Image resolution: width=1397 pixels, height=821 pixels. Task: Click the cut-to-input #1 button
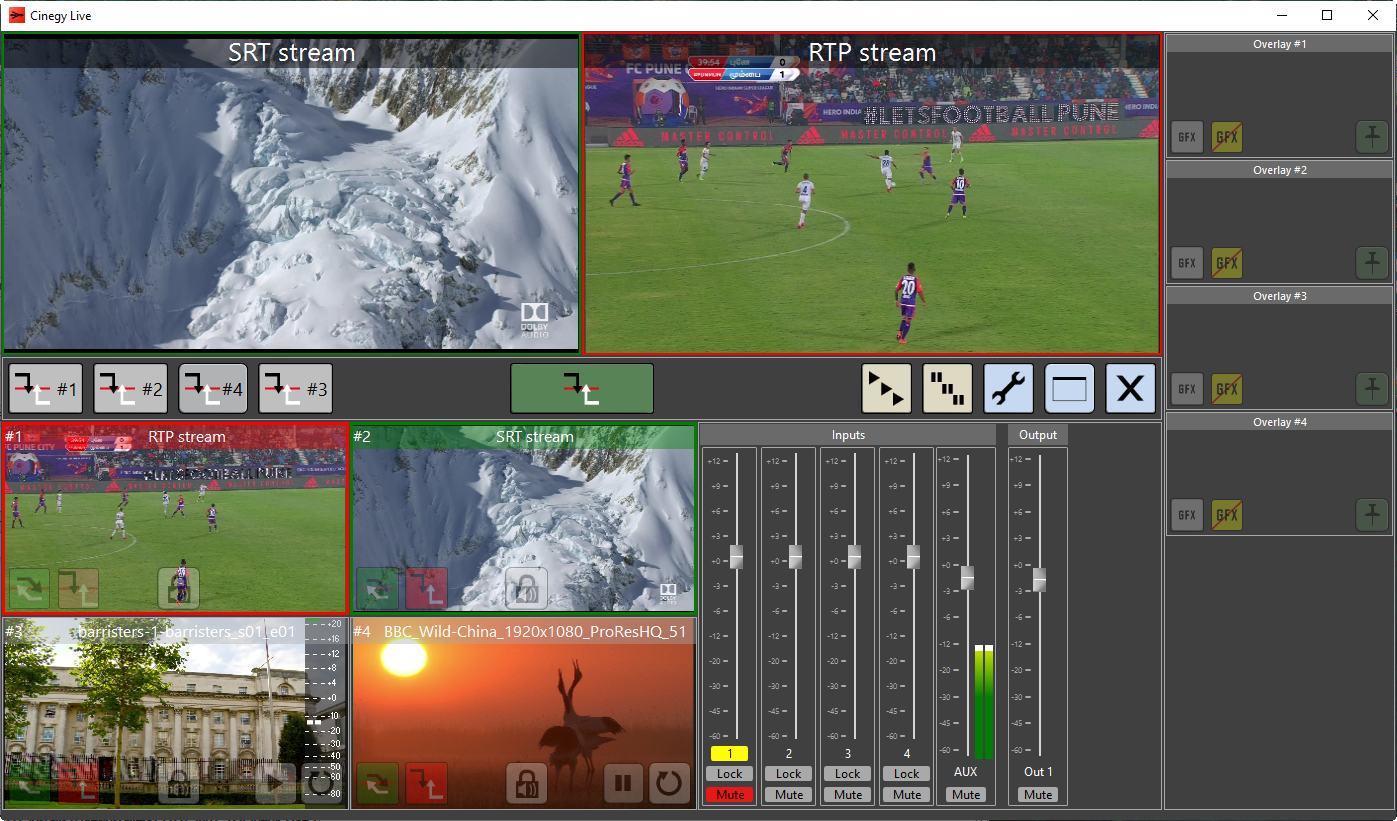[x=46, y=389]
